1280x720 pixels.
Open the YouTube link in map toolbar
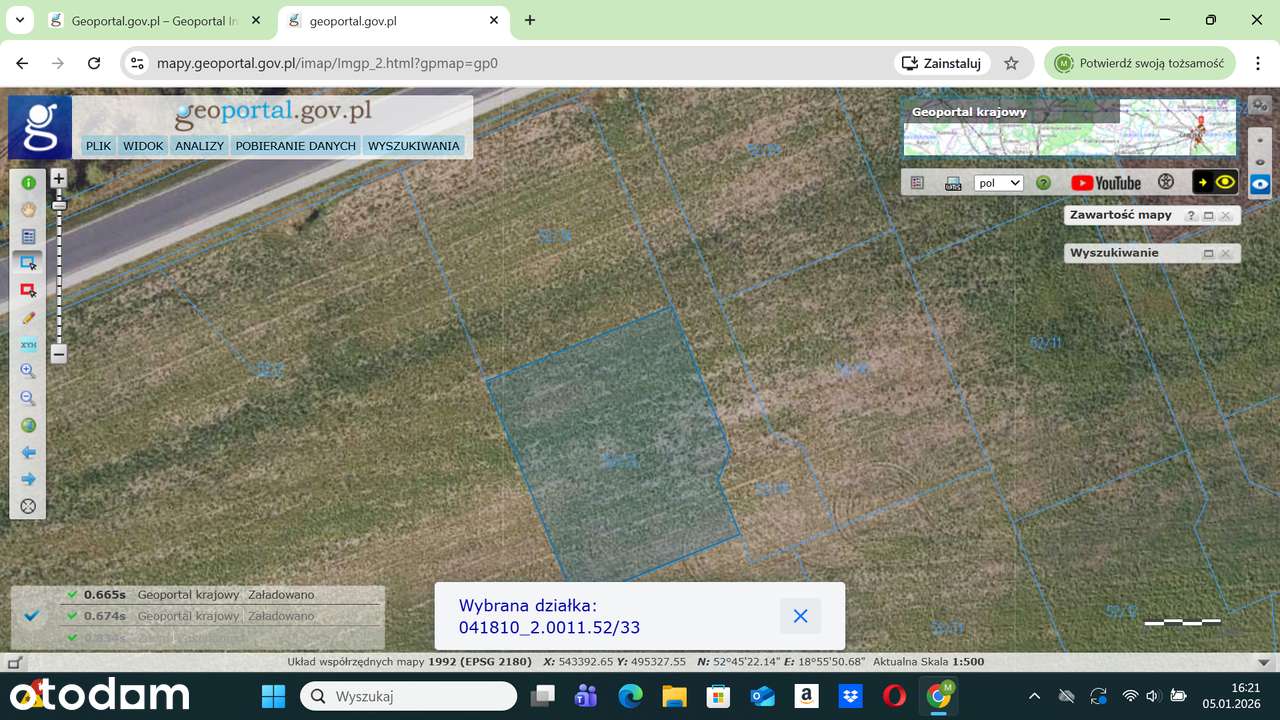(1105, 183)
